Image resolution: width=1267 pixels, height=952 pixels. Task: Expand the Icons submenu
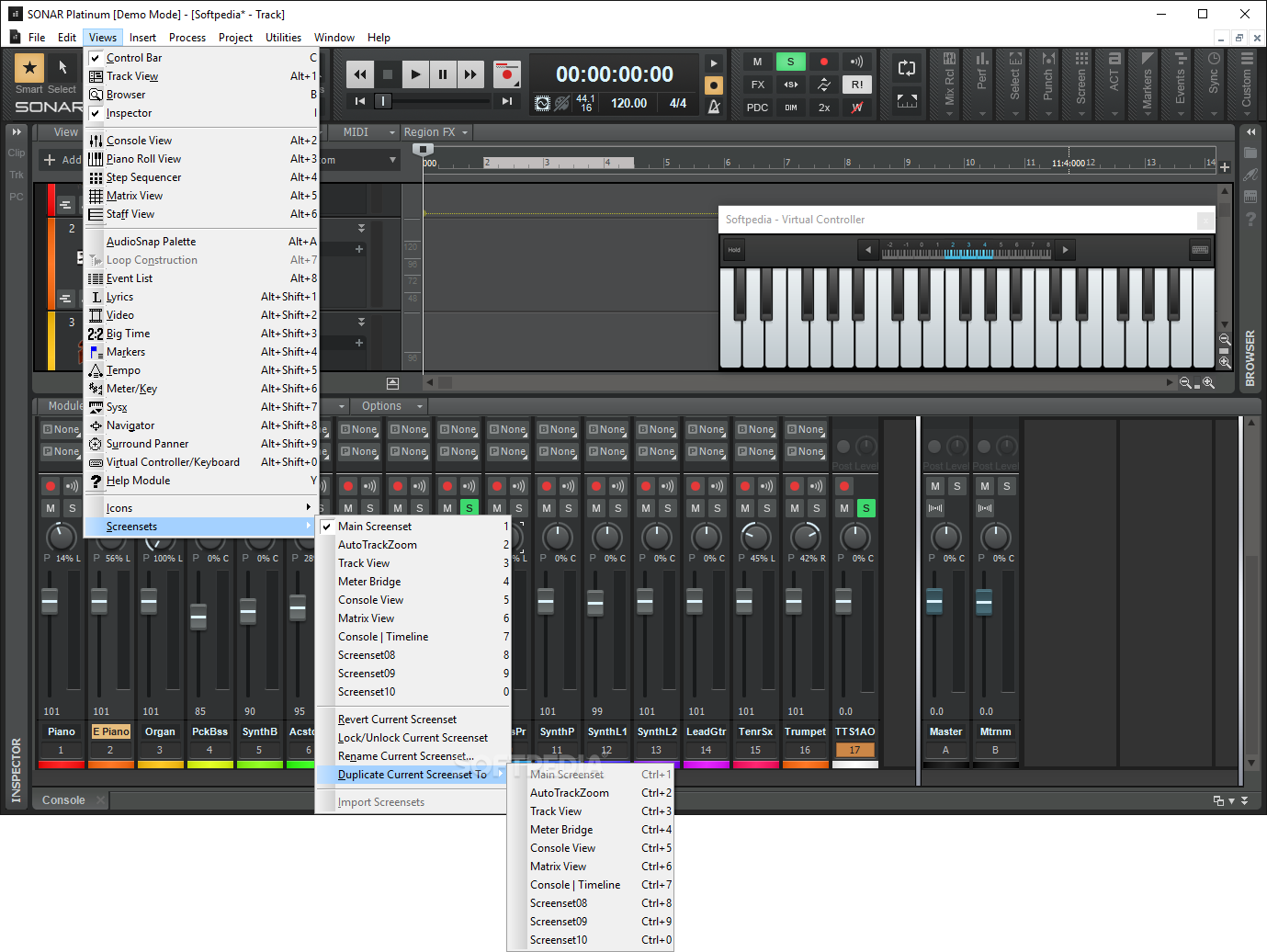(x=201, y=508)
